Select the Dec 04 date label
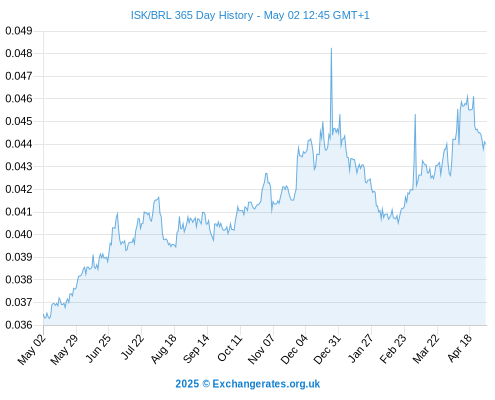Viewport: 495px width, 400px height. (294, 349)
